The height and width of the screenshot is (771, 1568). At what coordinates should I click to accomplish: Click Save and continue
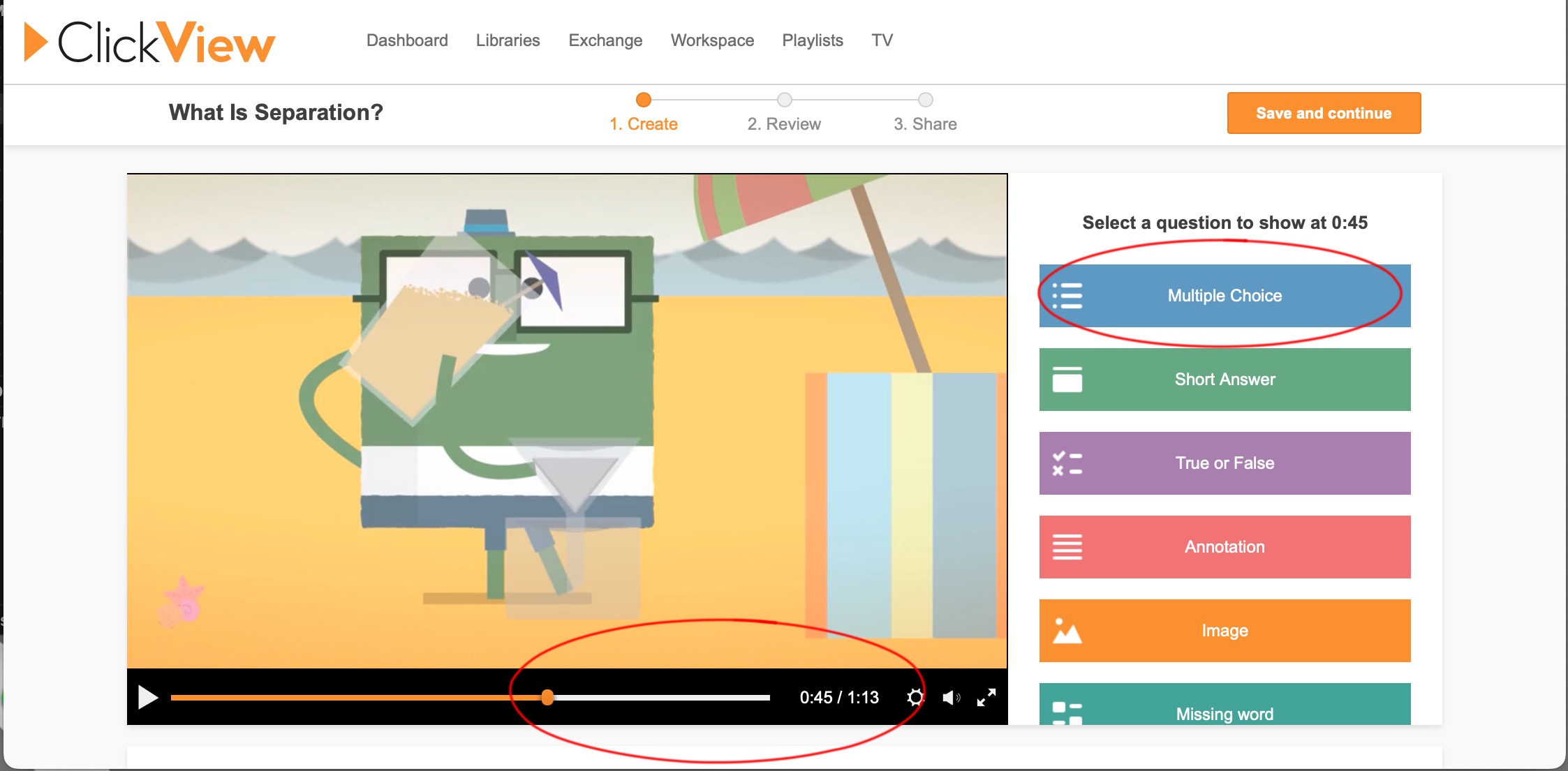coord(1323,113)
